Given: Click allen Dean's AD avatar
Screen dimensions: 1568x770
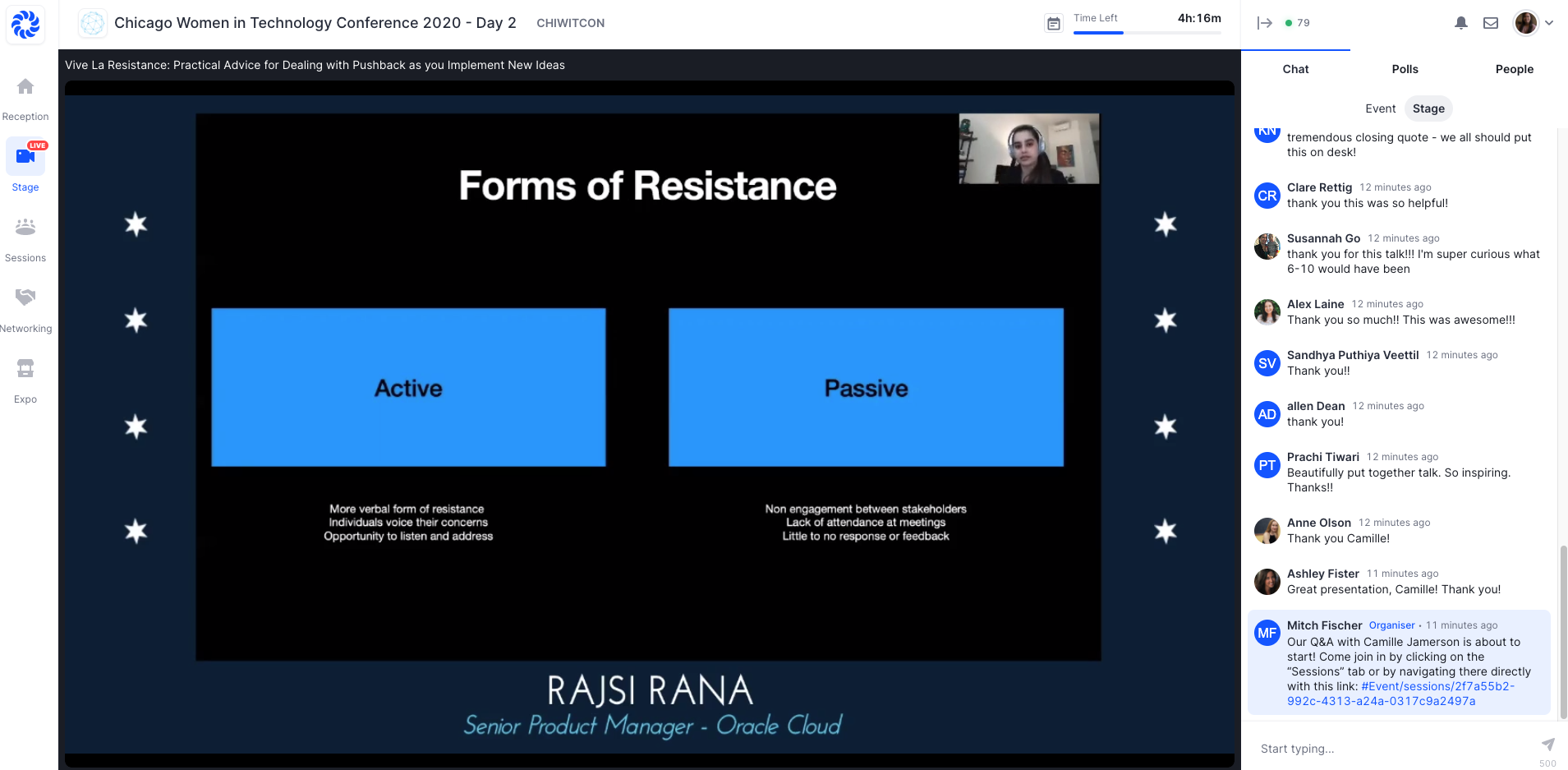Looking at the screenshot, I should pyautogui.click(x=1267, y=414).
